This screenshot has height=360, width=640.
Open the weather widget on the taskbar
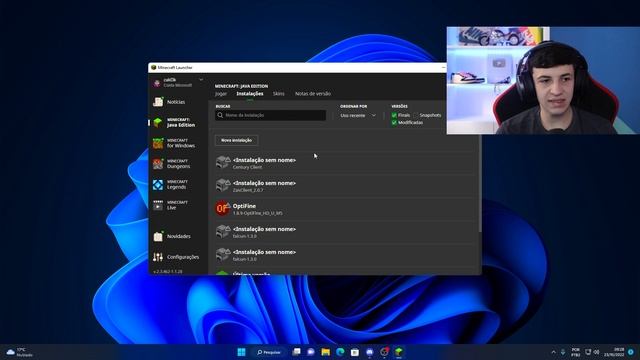tap(20, 352)
